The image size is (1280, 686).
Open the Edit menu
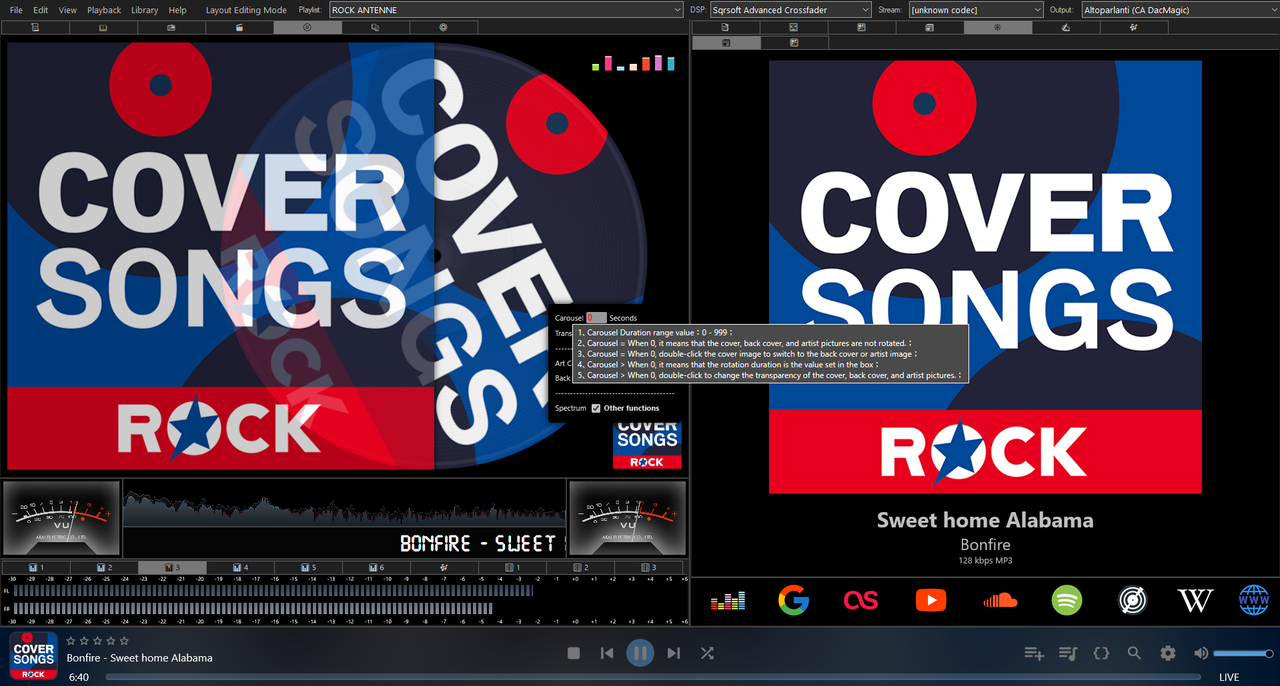pos(41,10)
